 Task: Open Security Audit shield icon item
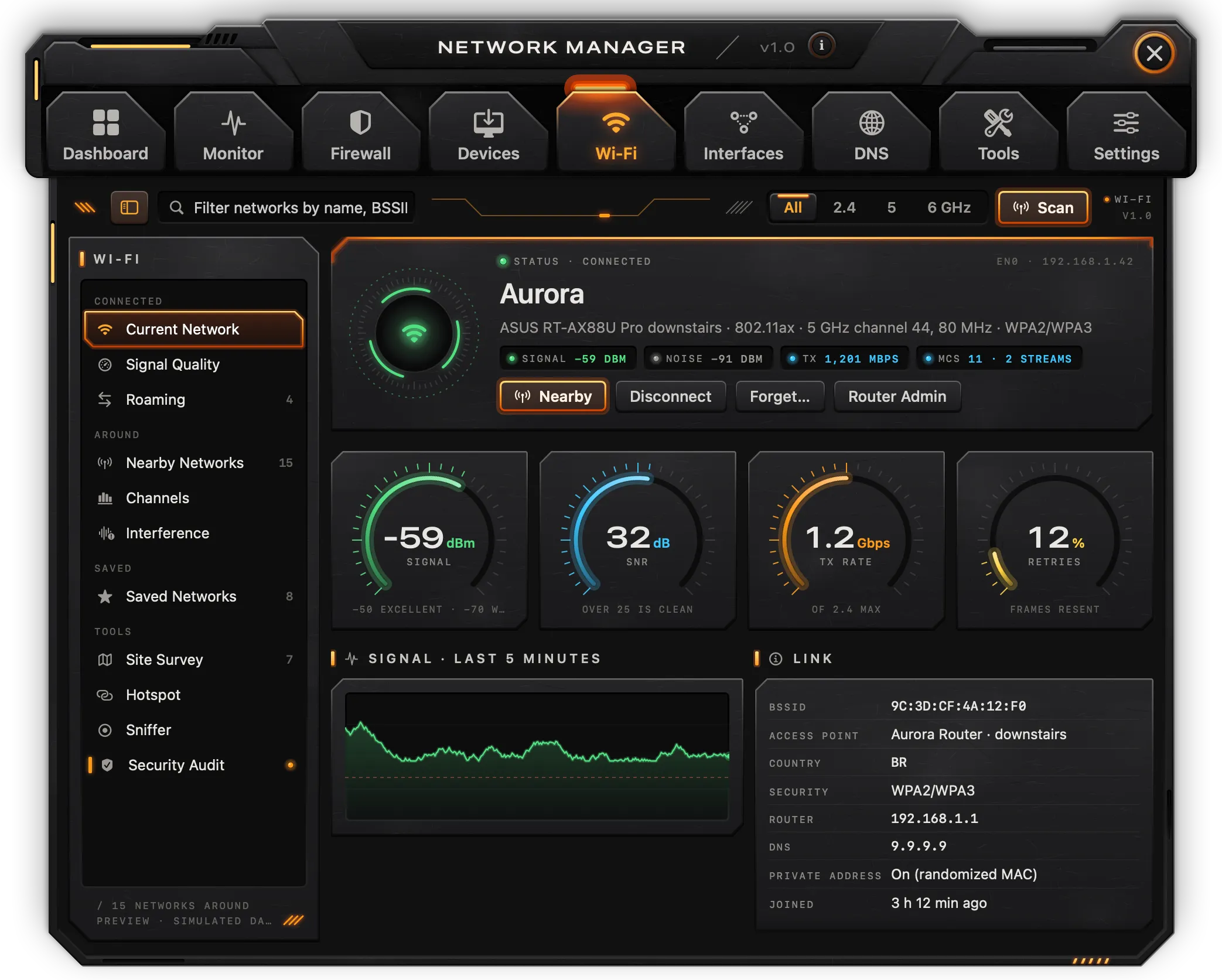pos(107,765)
